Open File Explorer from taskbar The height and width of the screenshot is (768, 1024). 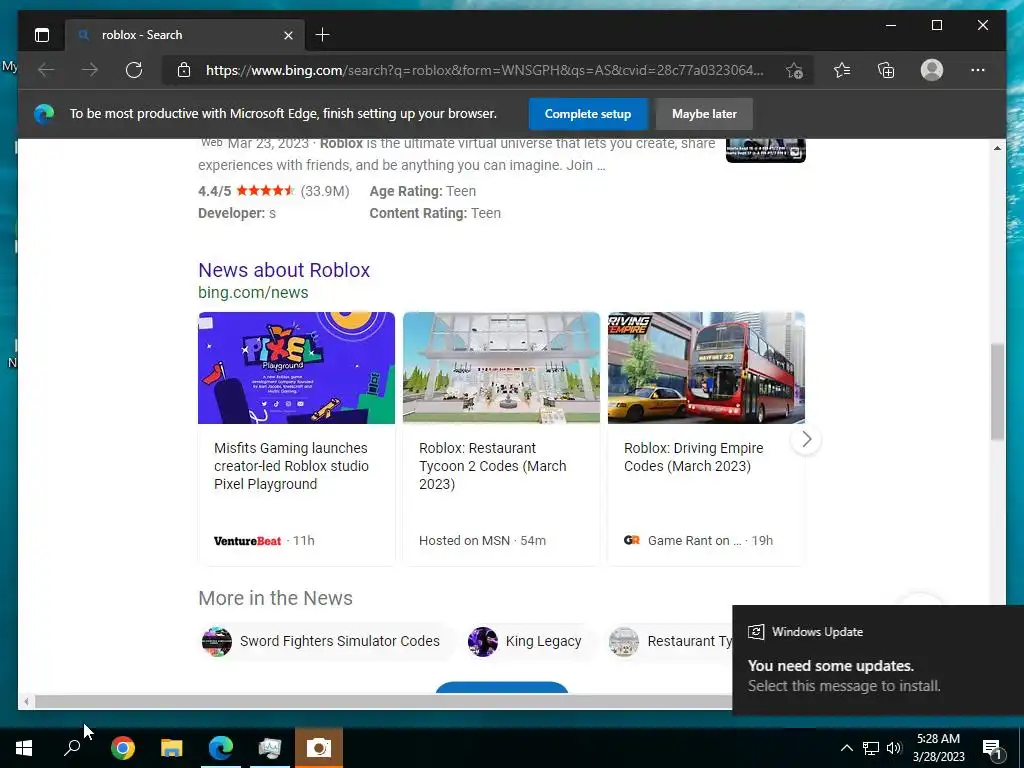[x=172, y=748]
